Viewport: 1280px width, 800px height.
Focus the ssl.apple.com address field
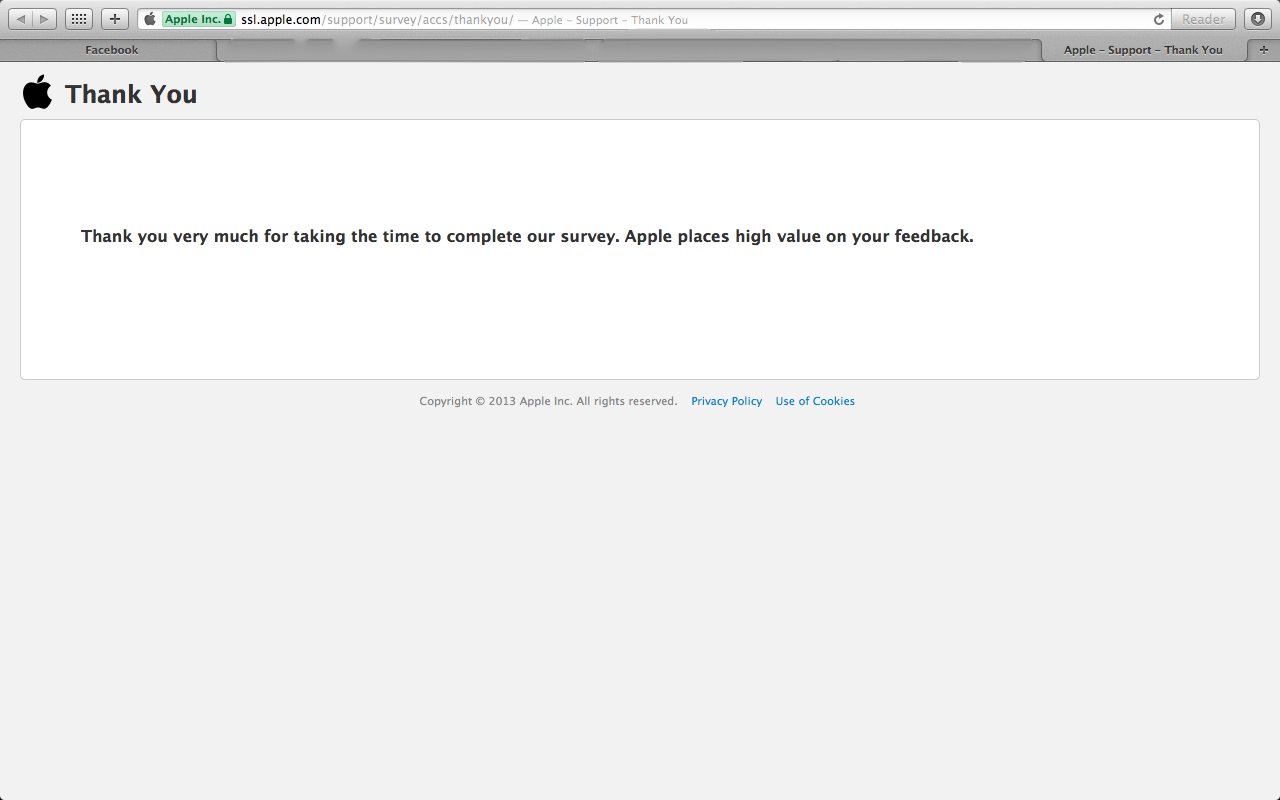pyautogui.click(x=654, y=19)
